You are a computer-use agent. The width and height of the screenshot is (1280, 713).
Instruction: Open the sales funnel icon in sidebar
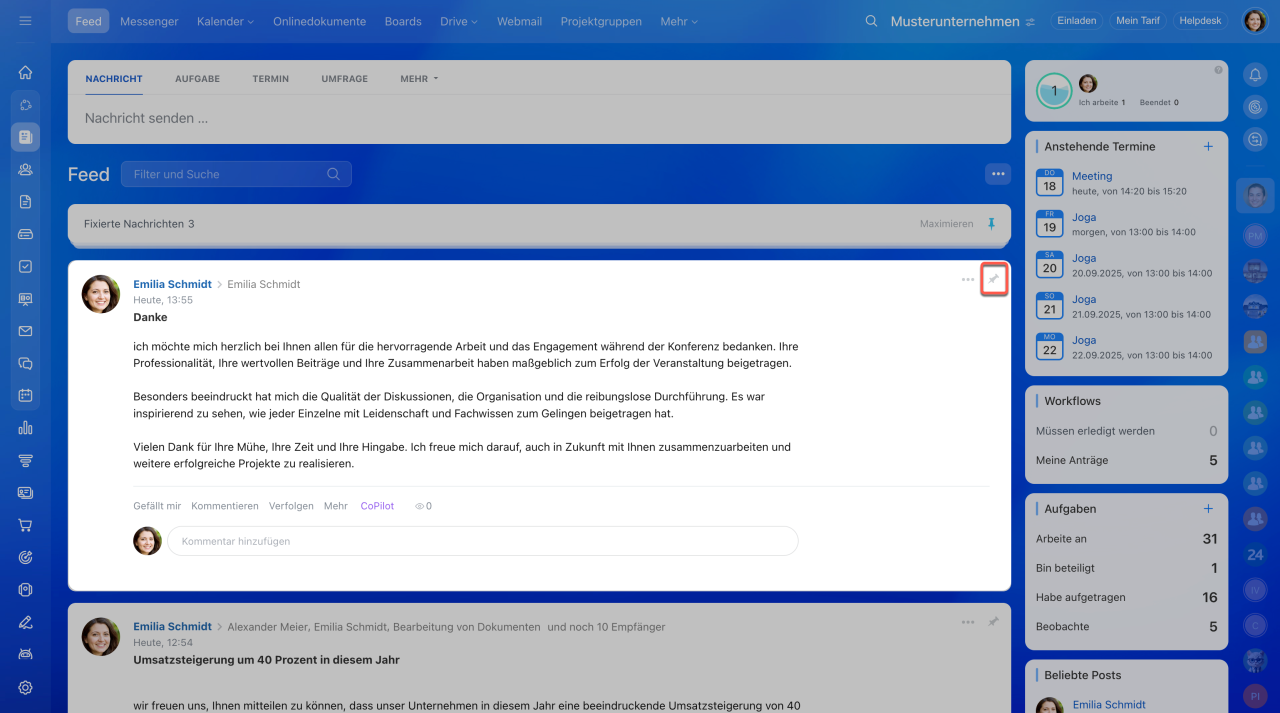pyautogui.click(x=25, y=460)
